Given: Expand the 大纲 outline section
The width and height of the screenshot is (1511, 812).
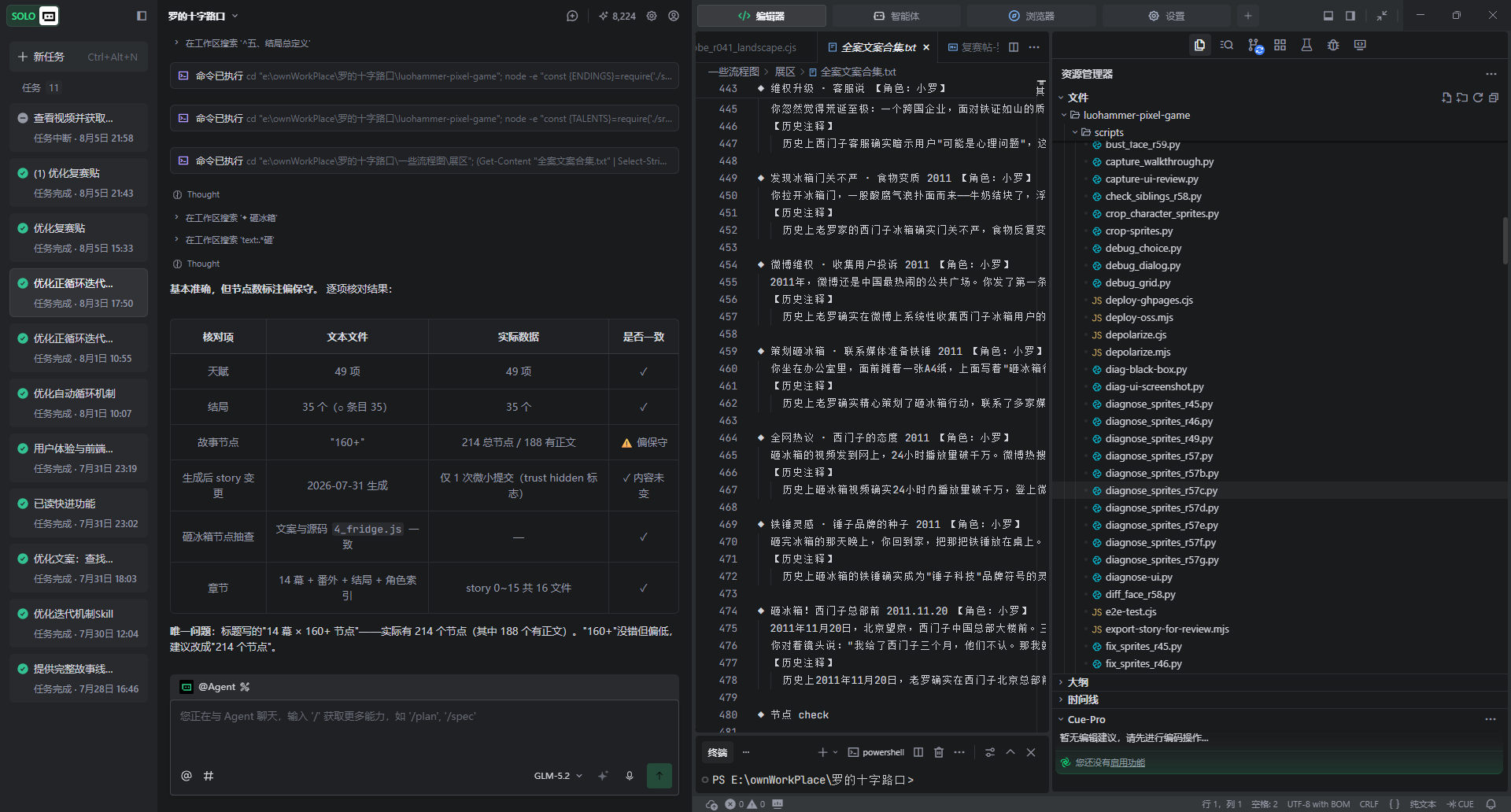Looking at the screenshot, I should 1077,682.
